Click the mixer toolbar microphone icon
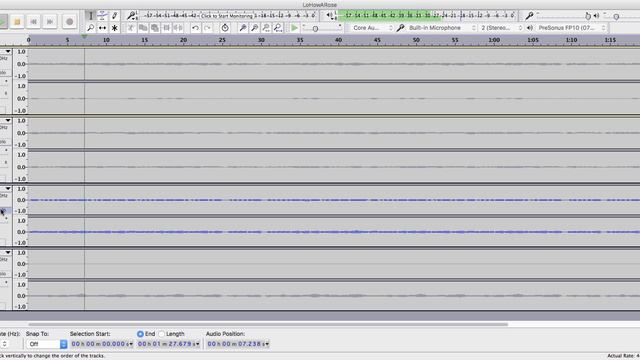Image resolution: width=640 pixels, height=360 pixels. 529,16
